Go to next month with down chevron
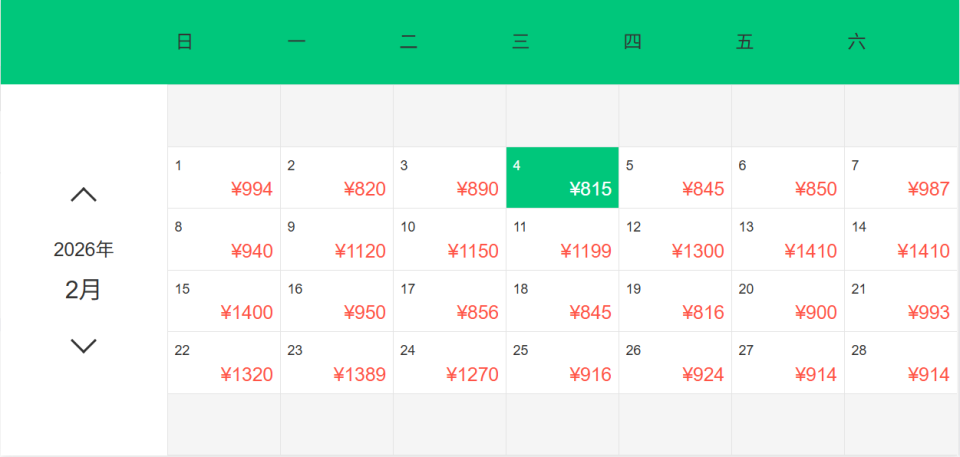The image size is (960, 457). click(x=84, y=346)
